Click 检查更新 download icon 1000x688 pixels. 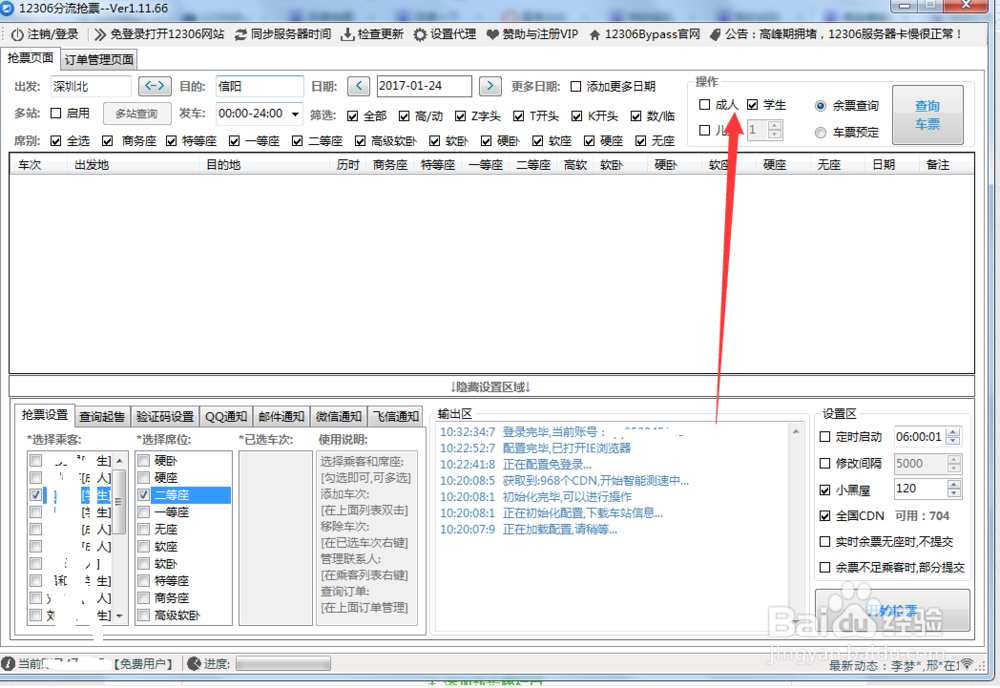point(347,34)
